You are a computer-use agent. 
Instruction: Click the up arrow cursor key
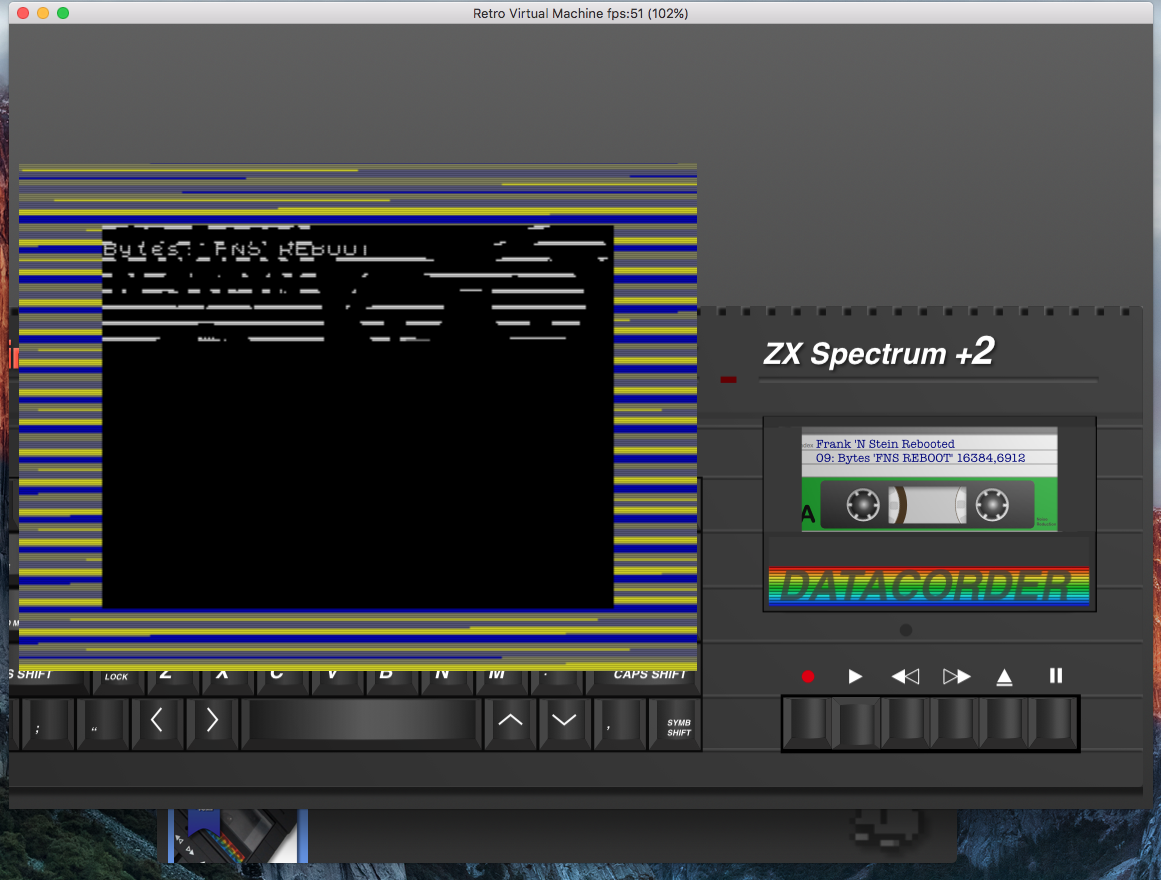point(510,724)
